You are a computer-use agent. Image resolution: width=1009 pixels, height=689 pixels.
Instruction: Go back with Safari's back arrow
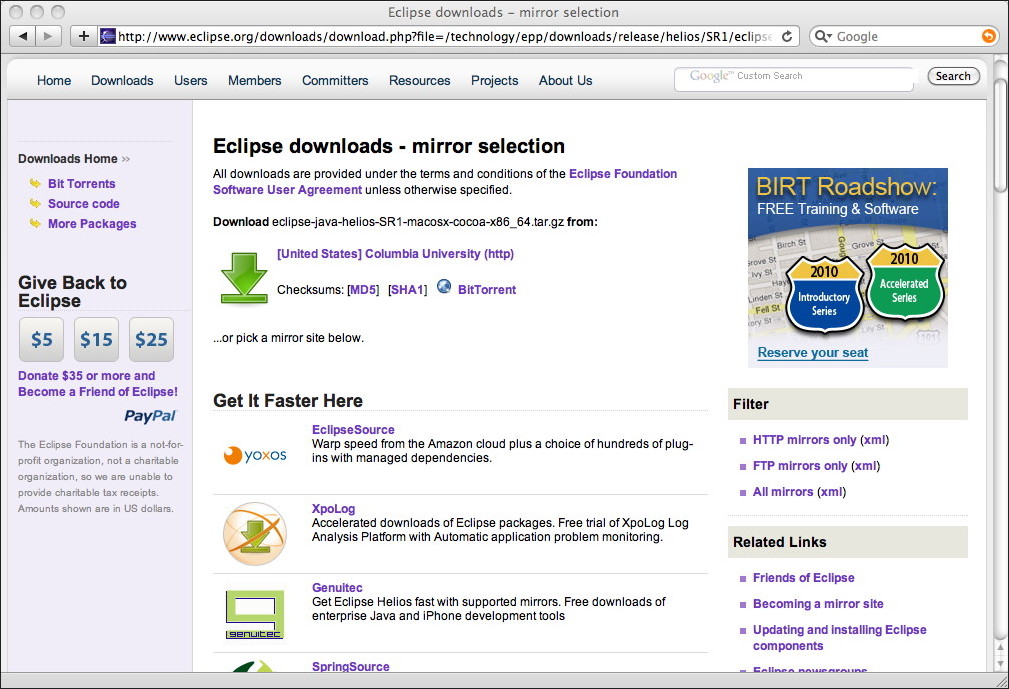click(23, 37)
